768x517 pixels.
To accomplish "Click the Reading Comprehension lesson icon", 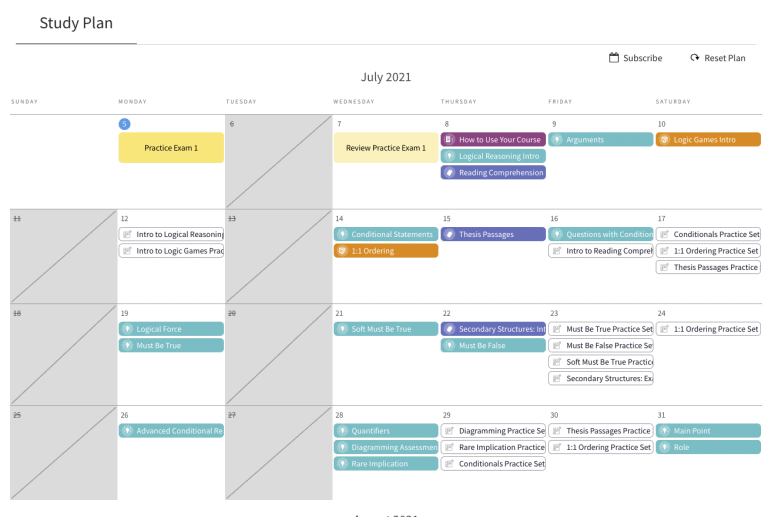I will [450, 172].
